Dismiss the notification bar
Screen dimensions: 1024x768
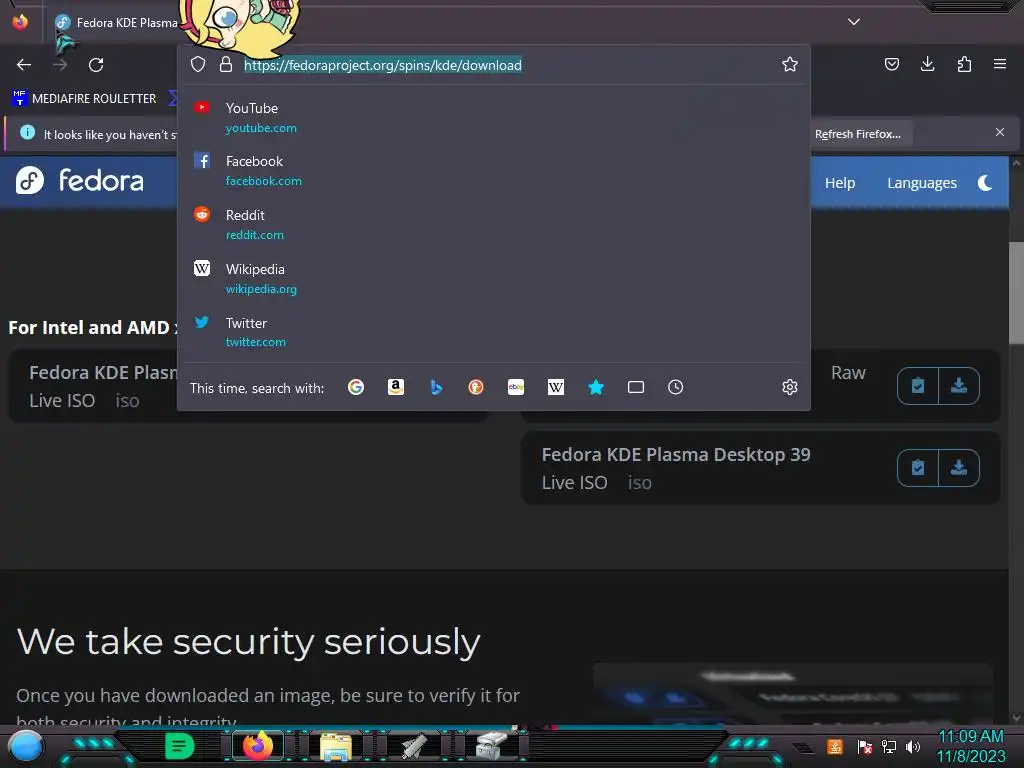click(1000, 132)
